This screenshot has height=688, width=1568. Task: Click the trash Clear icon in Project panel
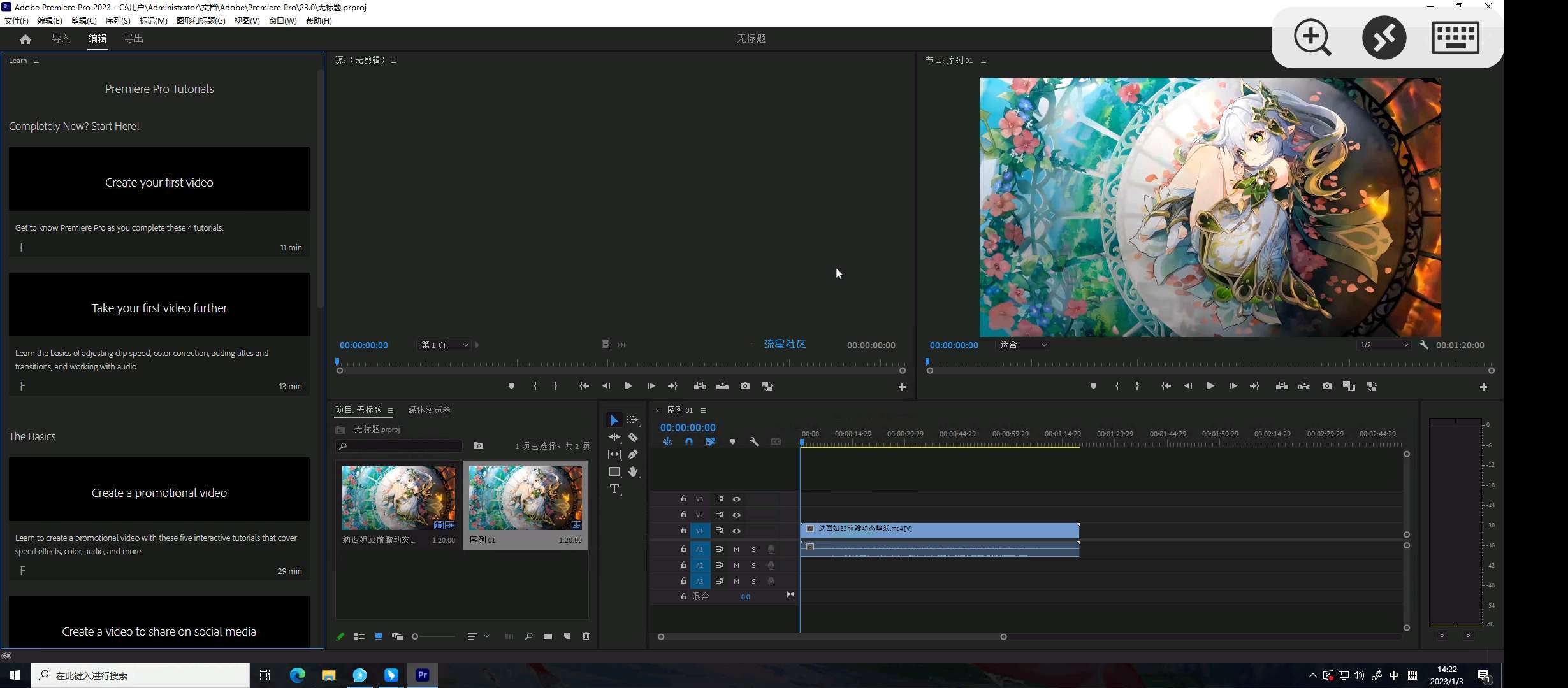pos(586,636)
